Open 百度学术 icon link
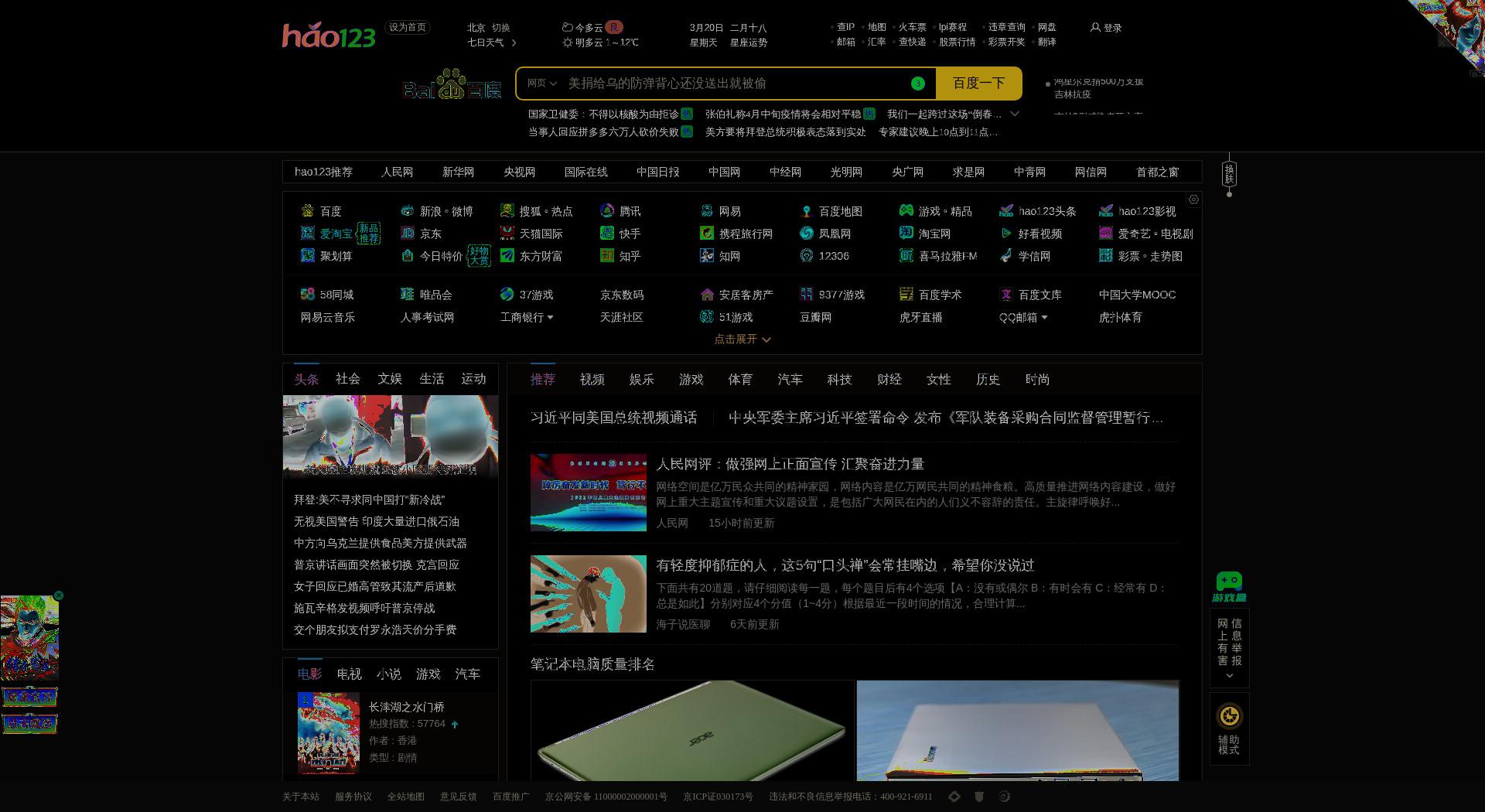This screenshot has width=1485, height=812. [906, 295]
